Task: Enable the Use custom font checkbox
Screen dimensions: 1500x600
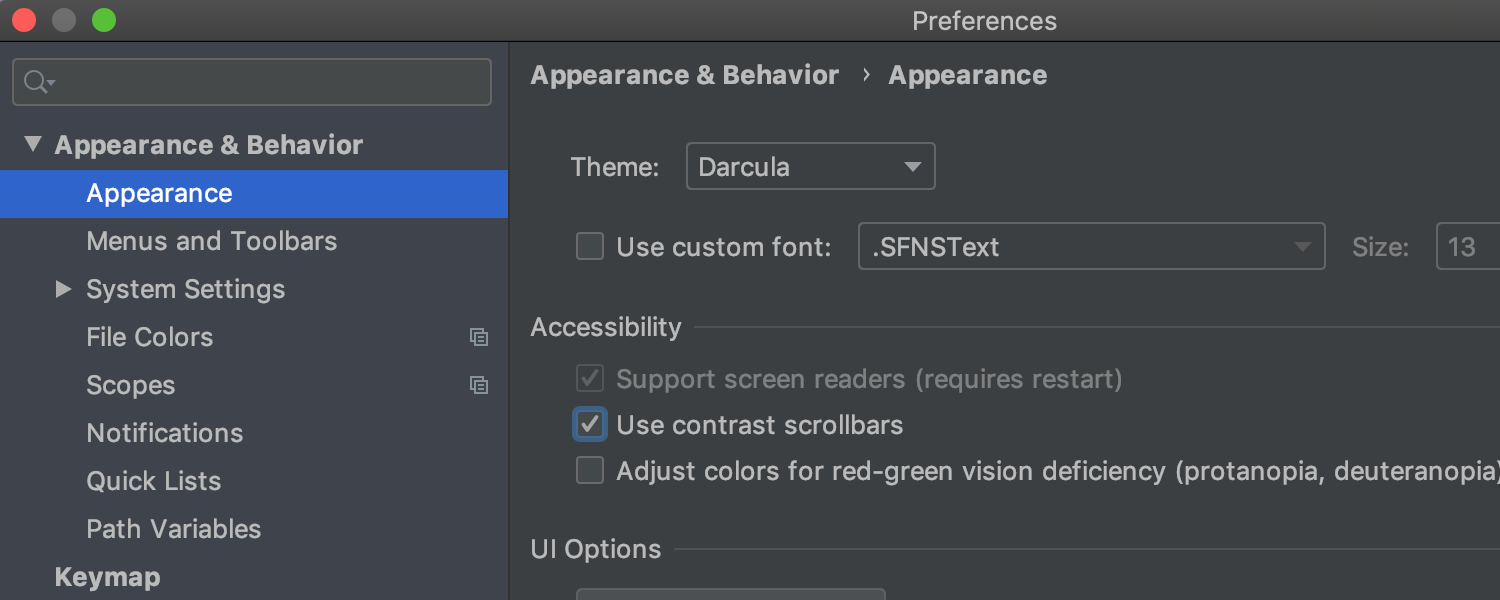Action: coord(590,247)
